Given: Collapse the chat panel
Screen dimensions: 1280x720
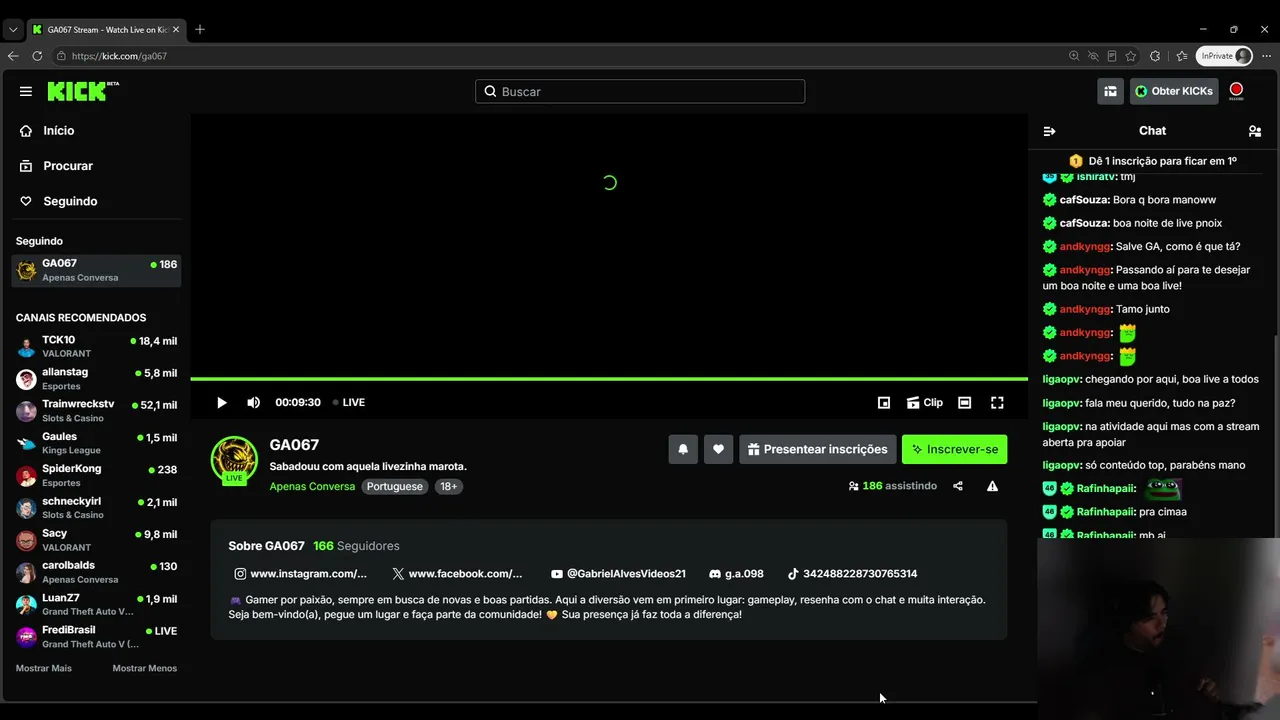Looking at the screenshot, I should pyautogui.click(x=1049, y=131).
